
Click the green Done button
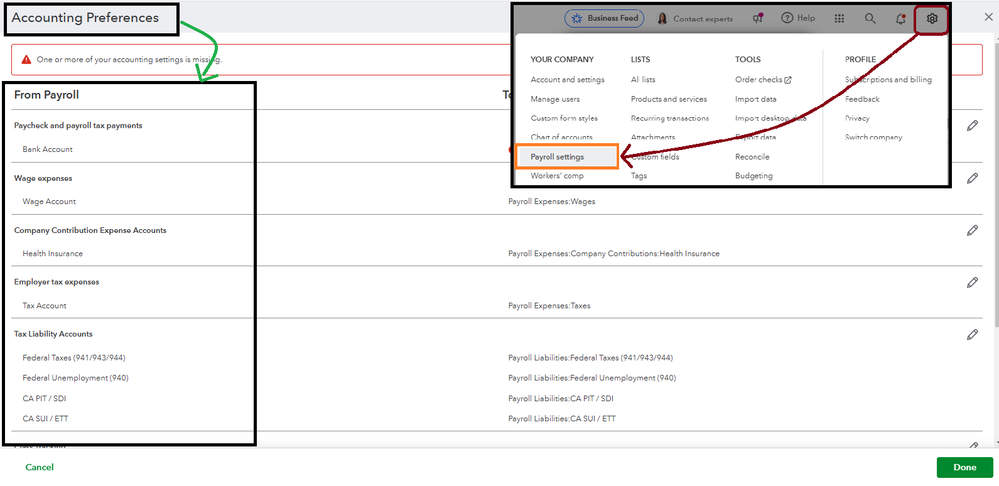click(965, 467)
